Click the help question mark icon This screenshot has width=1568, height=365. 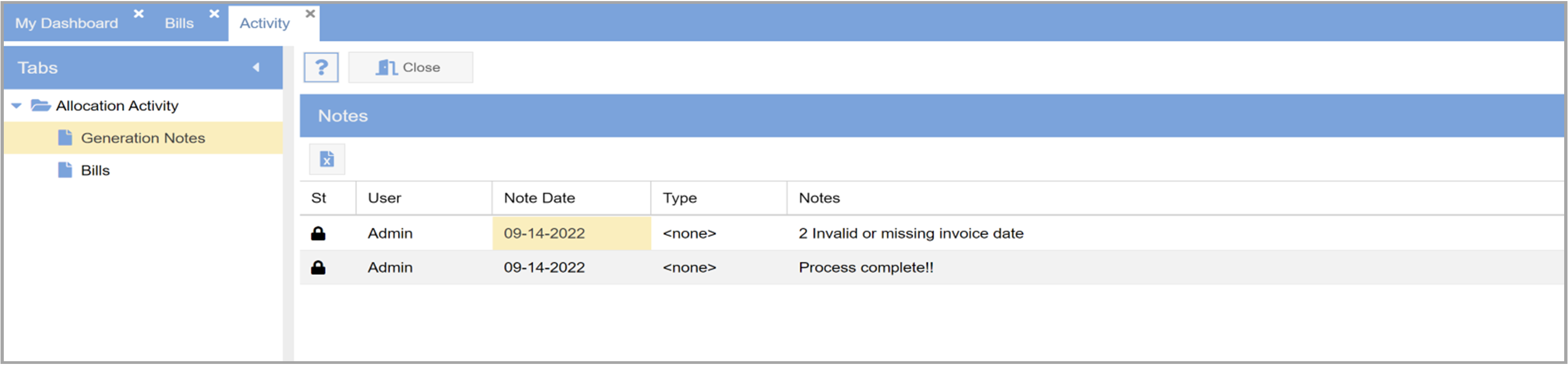click(321, 67)
